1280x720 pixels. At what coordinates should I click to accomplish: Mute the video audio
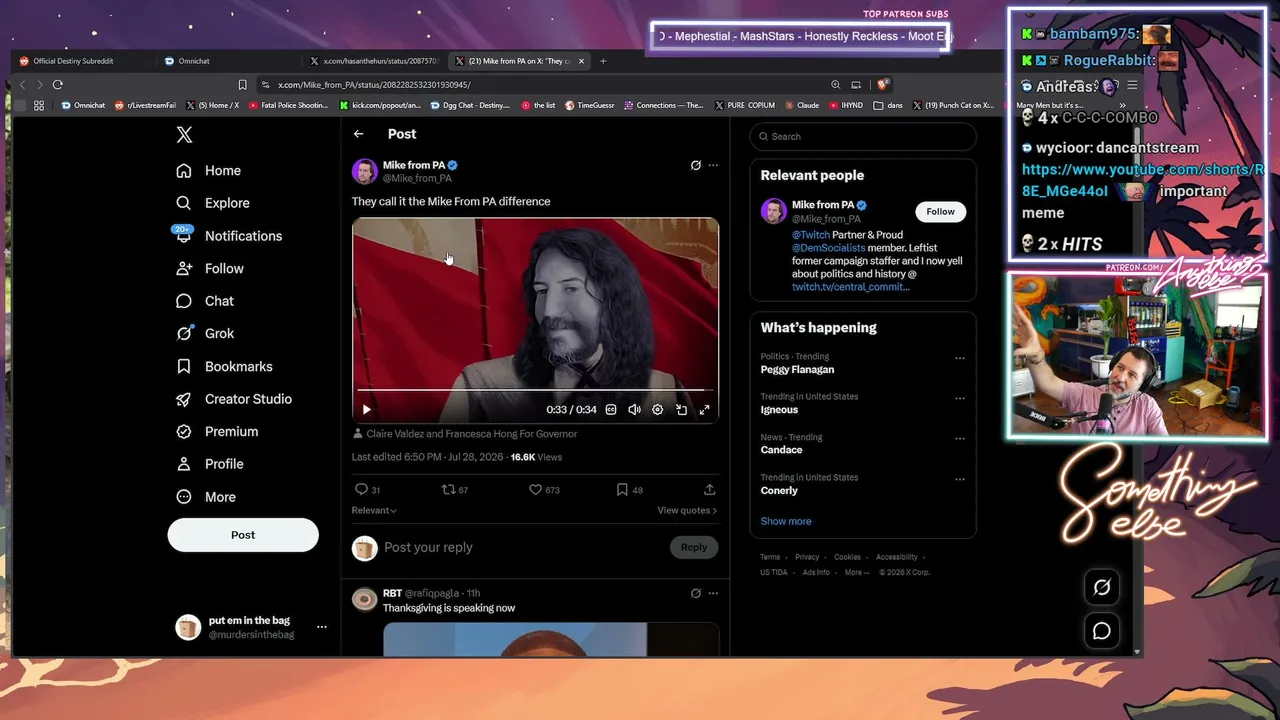coord(634,410)
